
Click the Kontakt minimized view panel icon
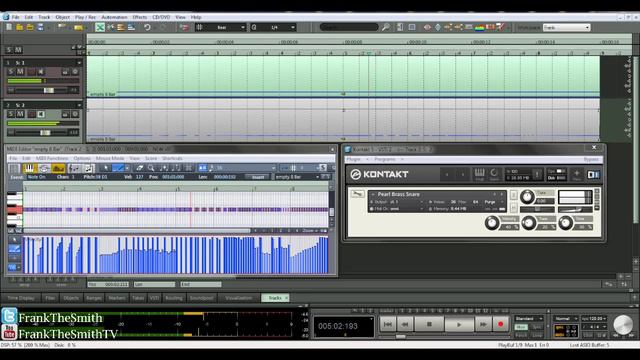[x=593, y=174]
